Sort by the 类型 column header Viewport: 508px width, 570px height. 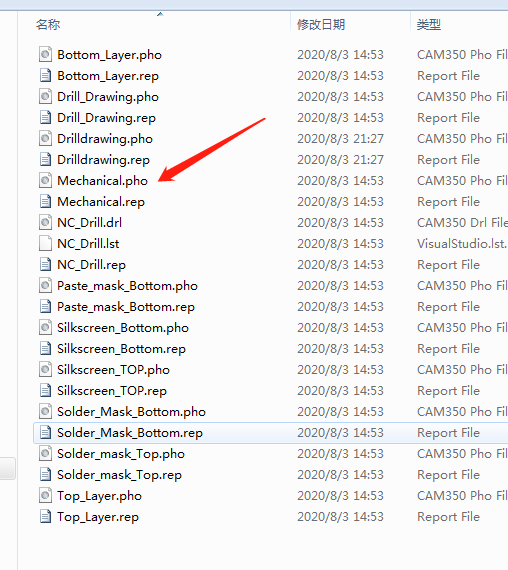pos(429,24)
